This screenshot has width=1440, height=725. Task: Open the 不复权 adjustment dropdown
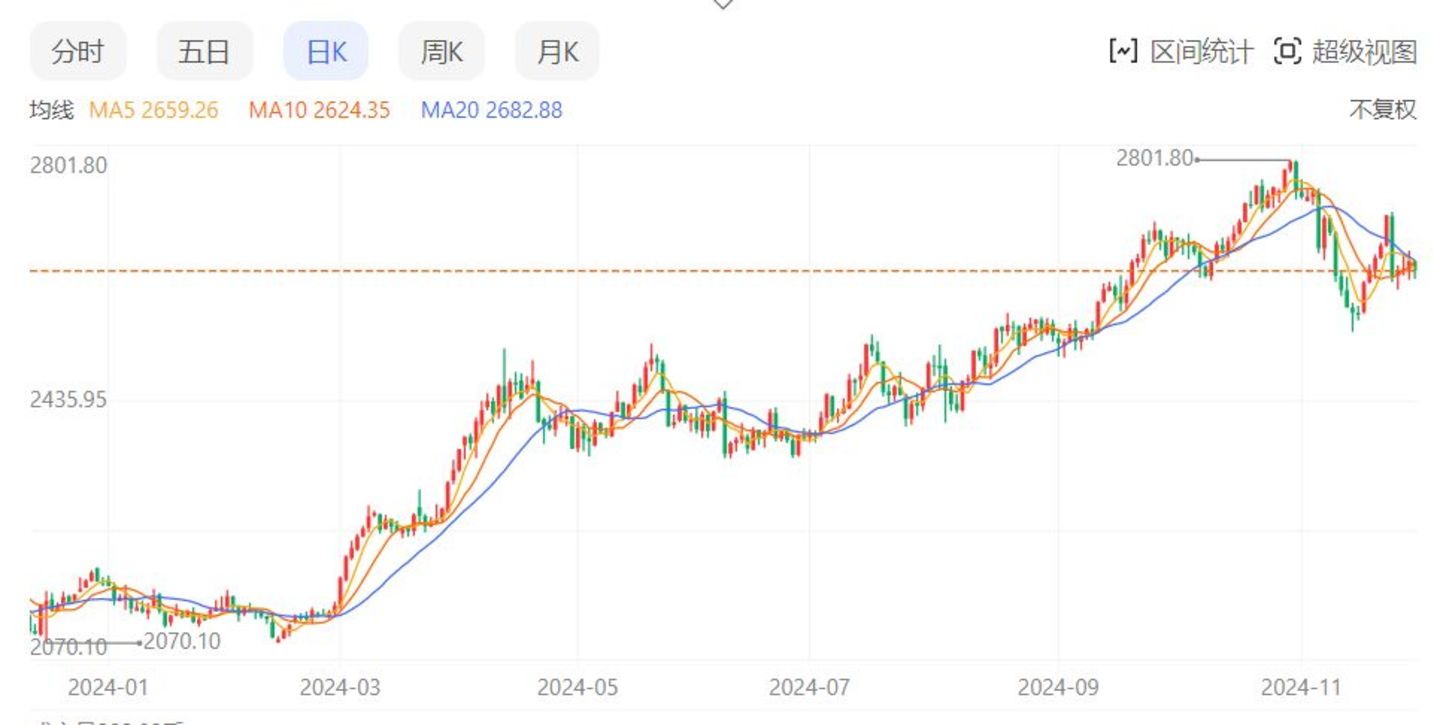pos(1383,110)
